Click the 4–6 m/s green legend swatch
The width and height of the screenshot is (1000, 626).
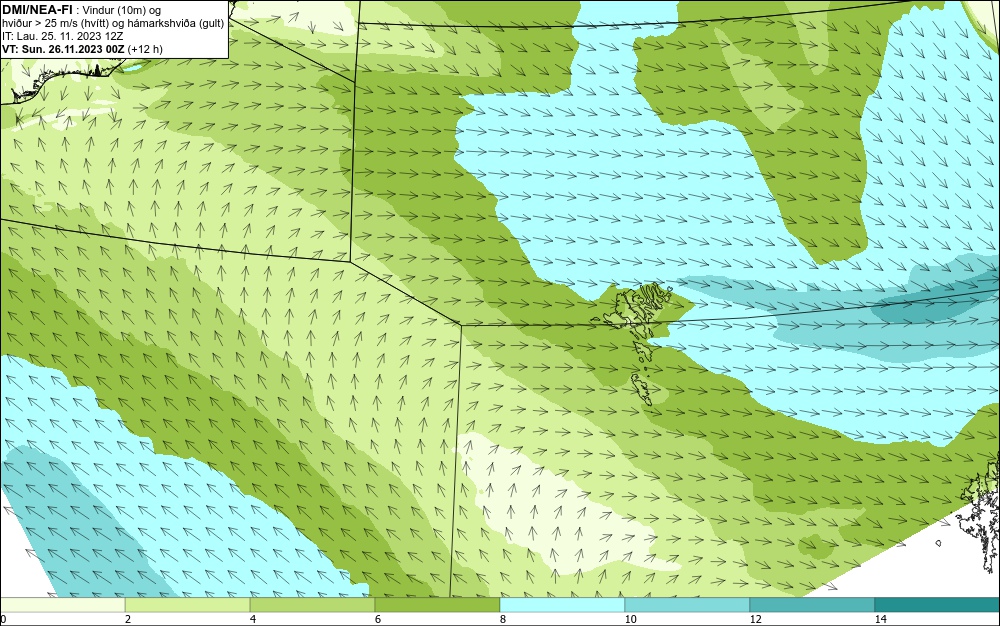[312, 605]
